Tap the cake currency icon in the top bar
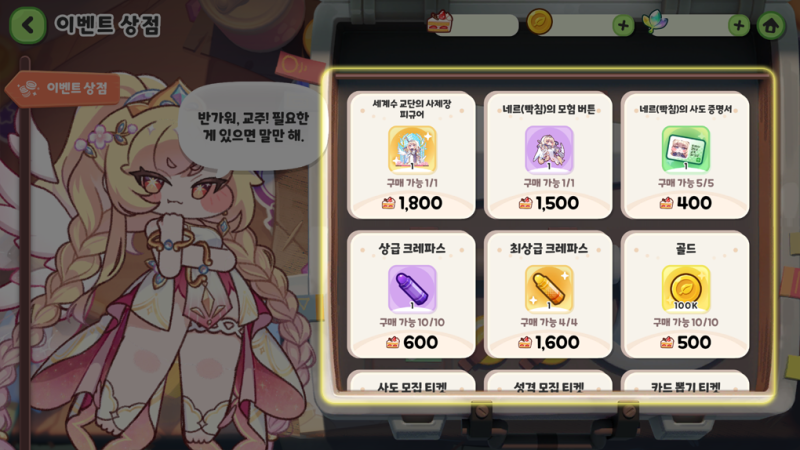This screenshot has height=450, width=800. pyautogui.click(x=439, y=22)
